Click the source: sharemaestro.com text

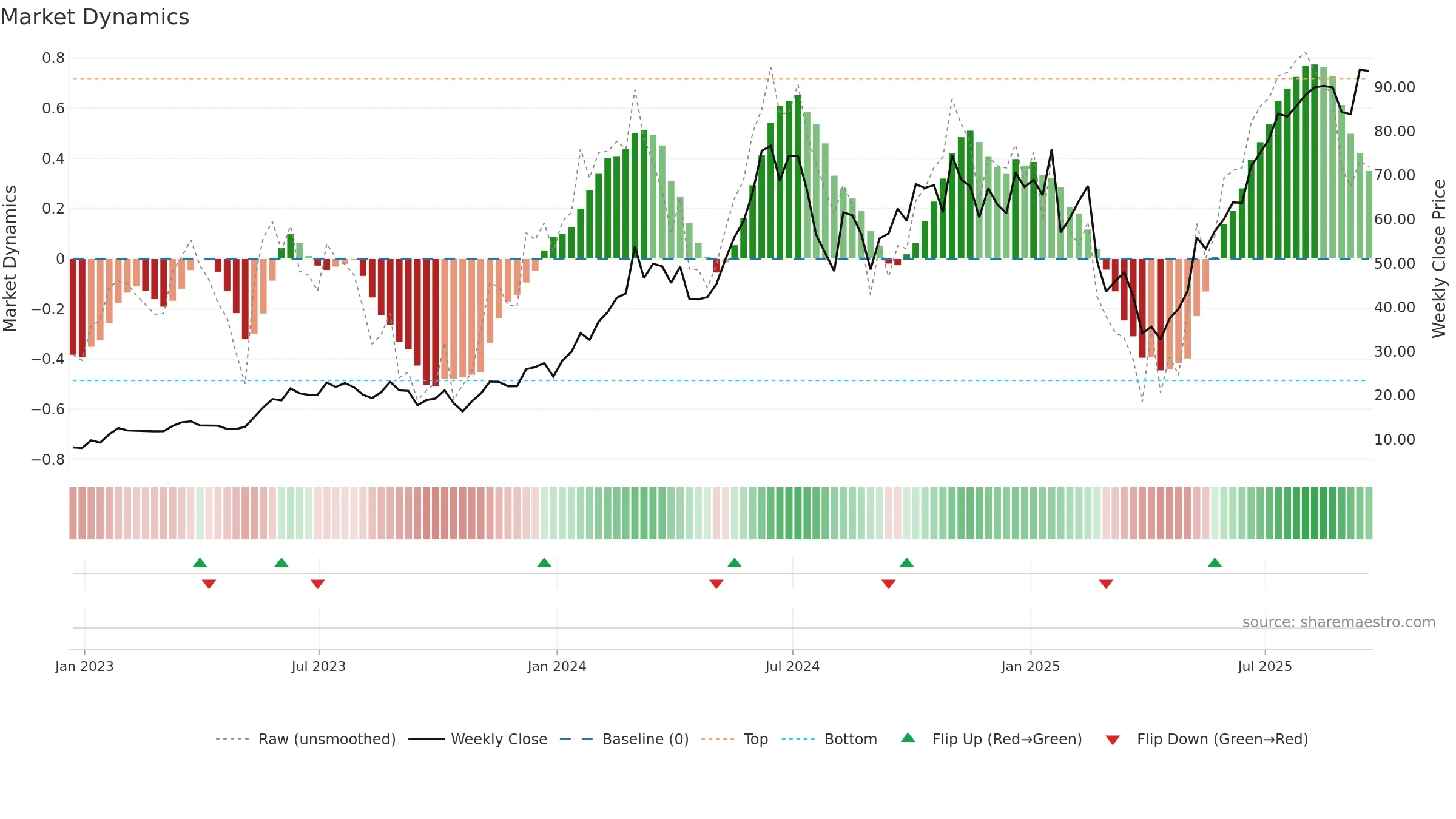[1339, 622]
